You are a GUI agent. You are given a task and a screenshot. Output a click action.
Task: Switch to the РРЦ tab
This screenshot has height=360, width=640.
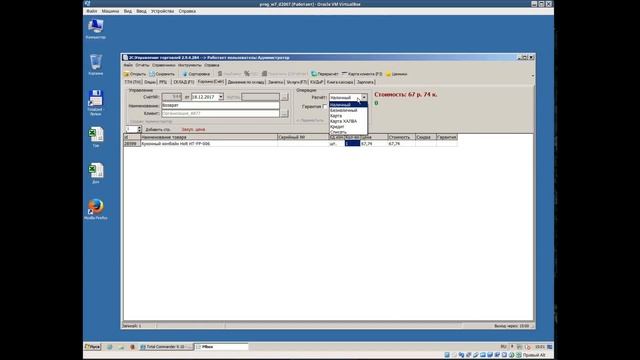point(163,82)
